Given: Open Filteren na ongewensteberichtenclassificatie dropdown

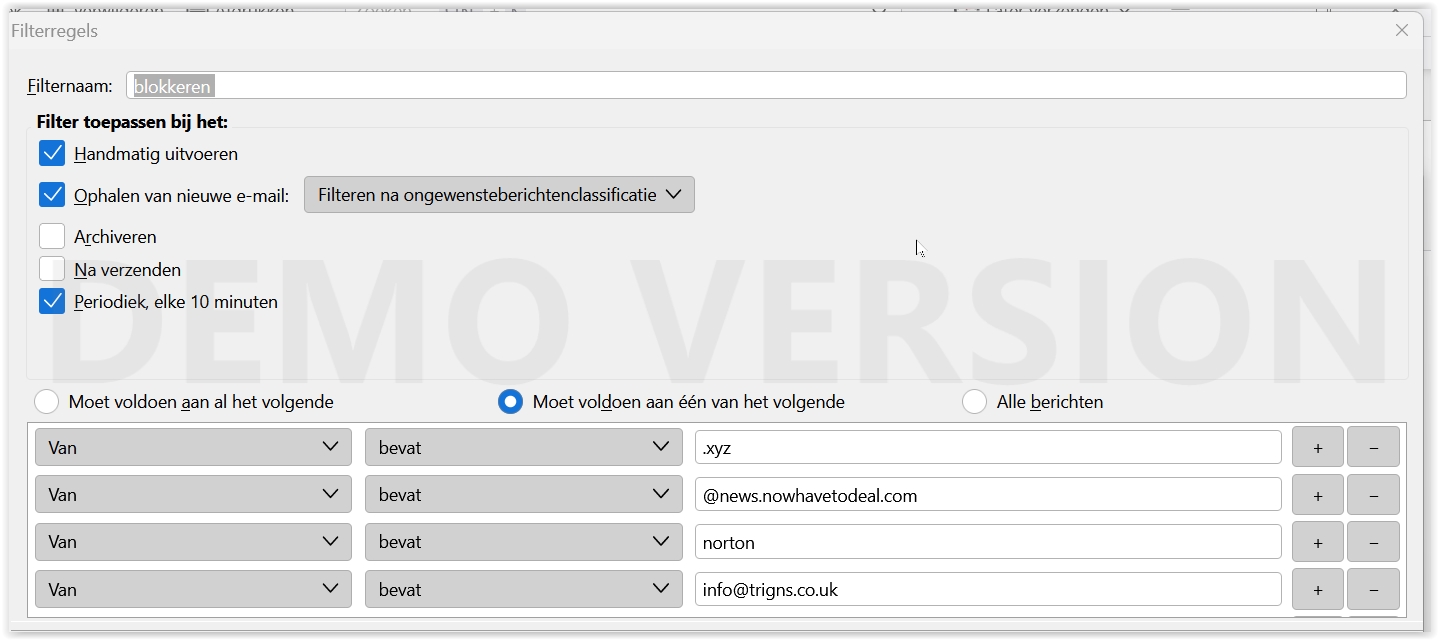Looking at the screenshot, I should point(499,195).
